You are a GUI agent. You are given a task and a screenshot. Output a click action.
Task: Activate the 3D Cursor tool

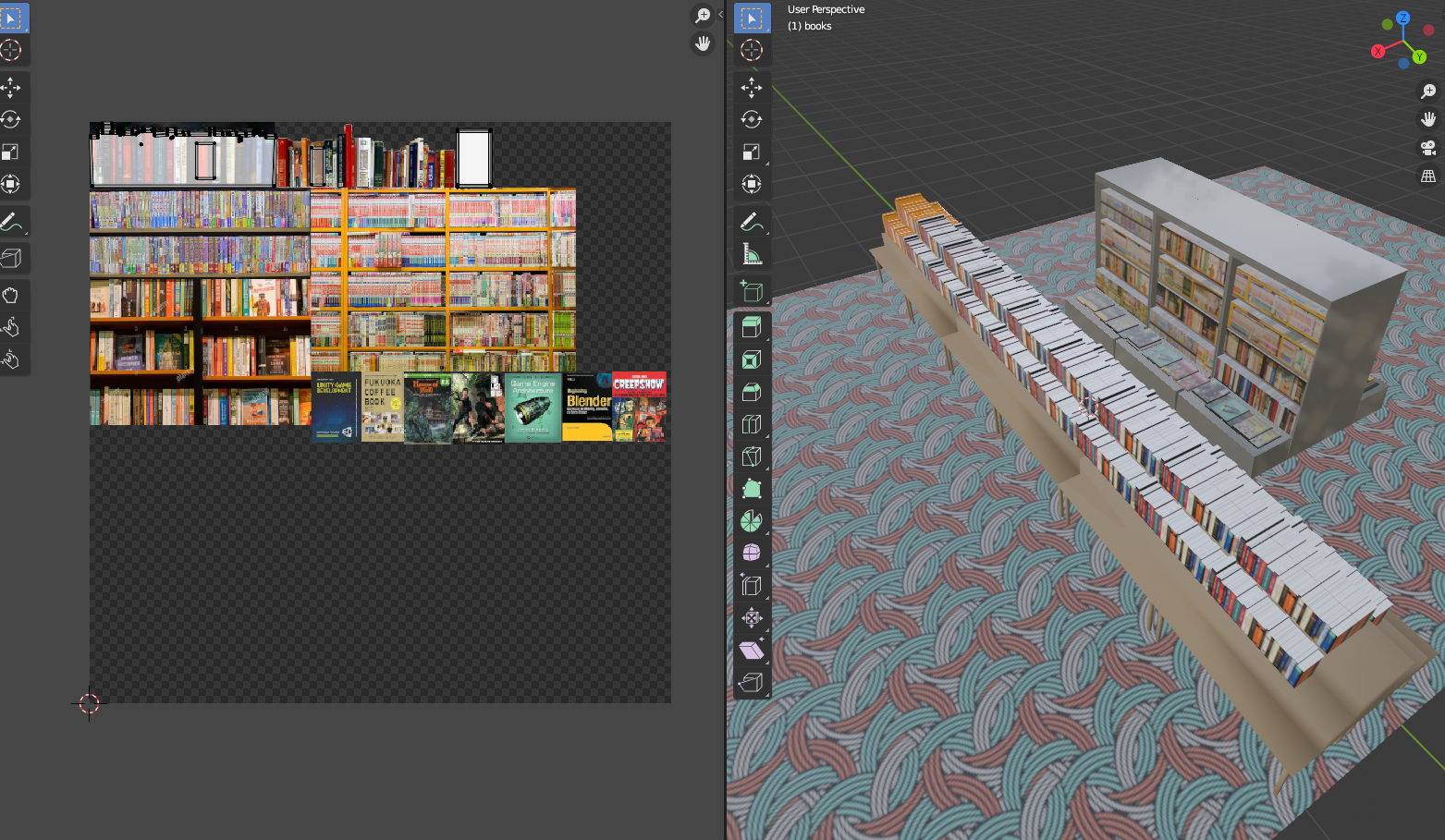752,51
